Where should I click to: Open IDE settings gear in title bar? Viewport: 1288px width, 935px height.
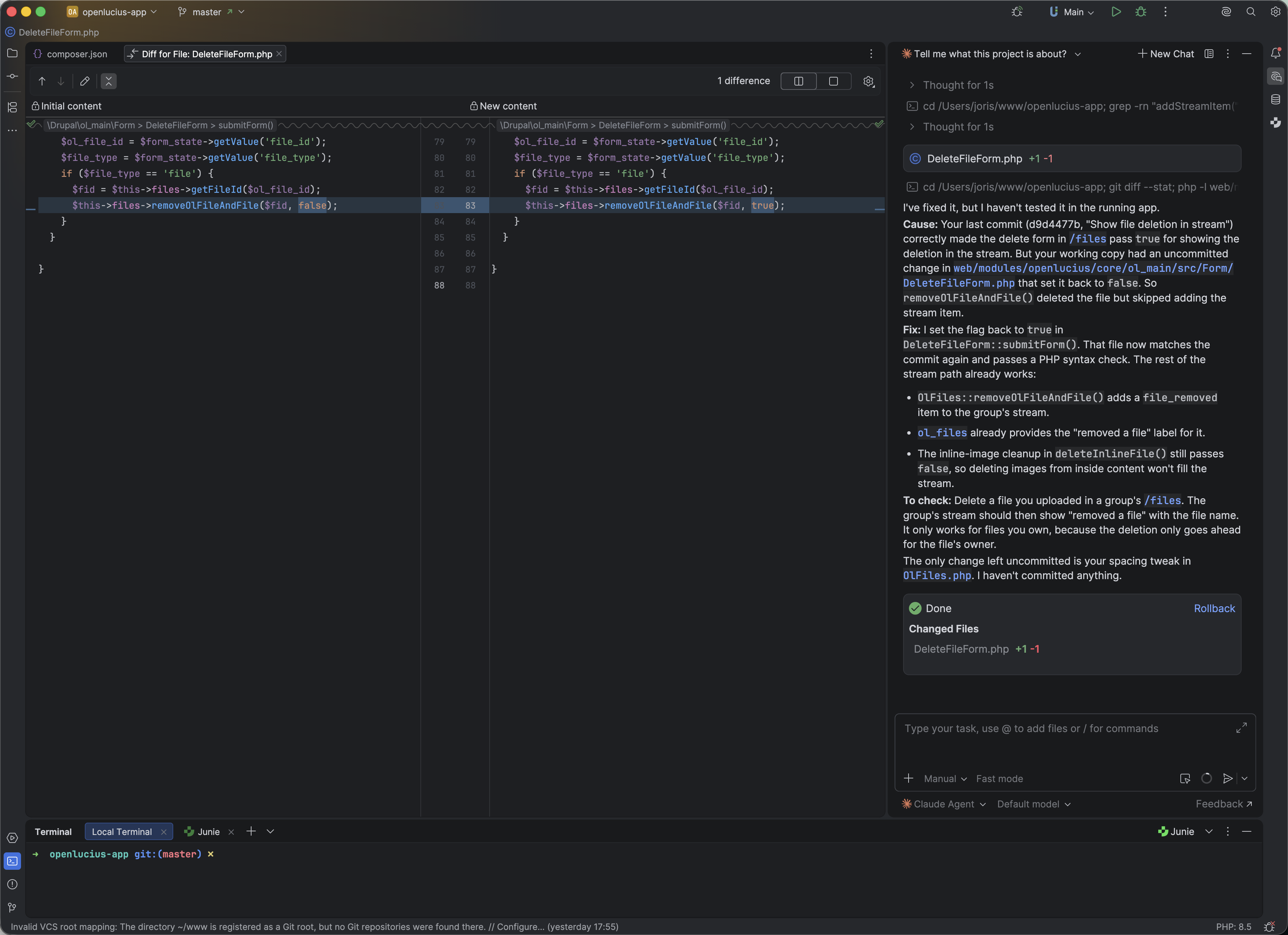[1275, 12]
